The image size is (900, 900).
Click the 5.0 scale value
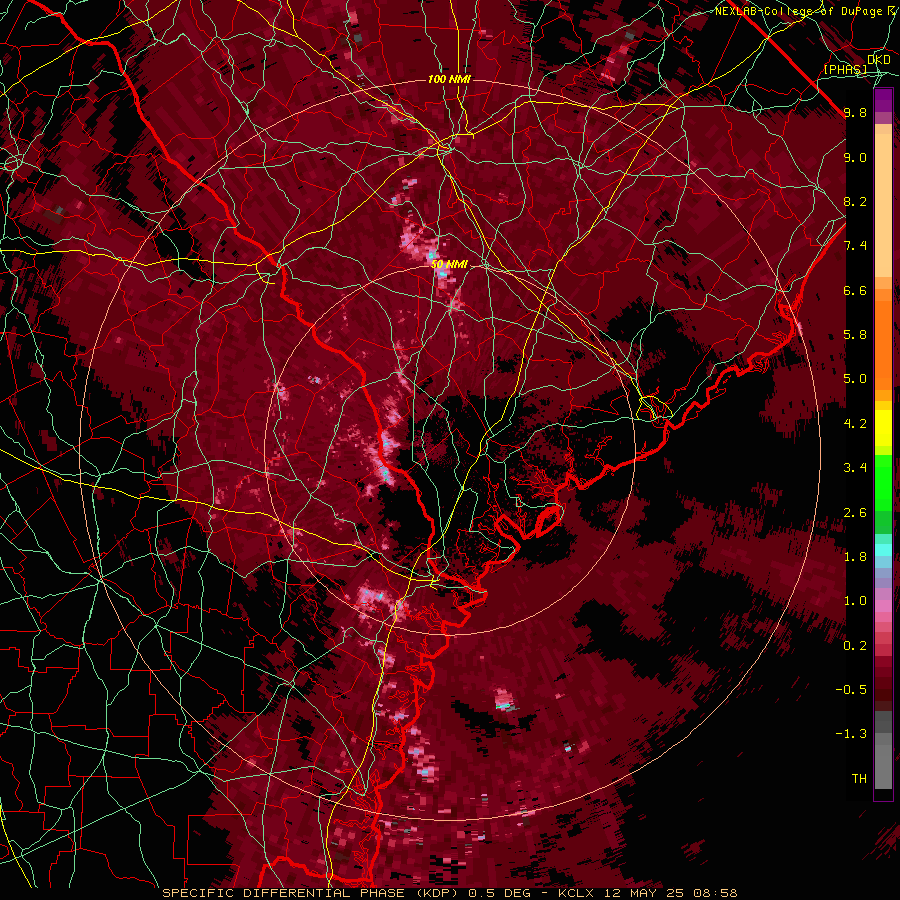pyautogui.click(x=855, y=379)
